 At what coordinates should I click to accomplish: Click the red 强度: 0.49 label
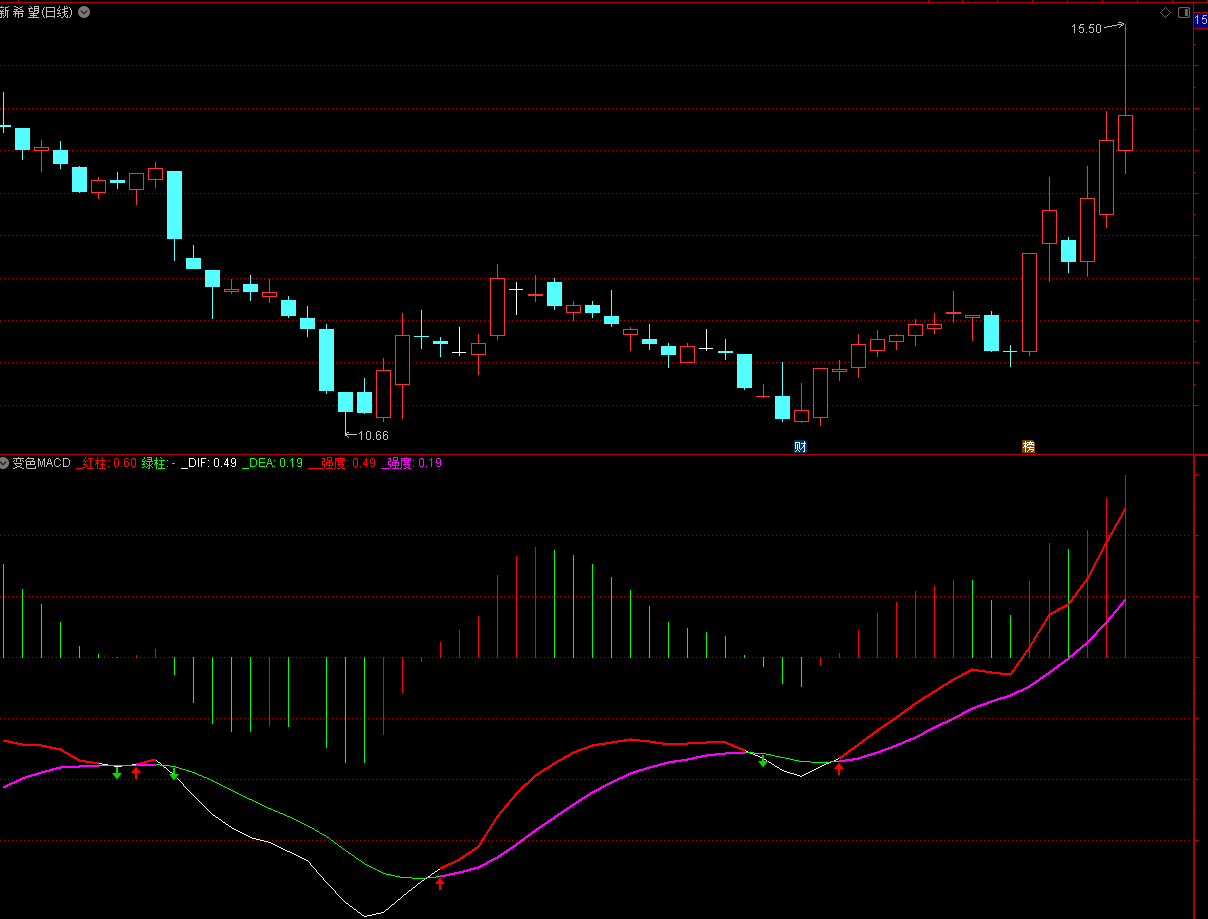pos(342,463)
